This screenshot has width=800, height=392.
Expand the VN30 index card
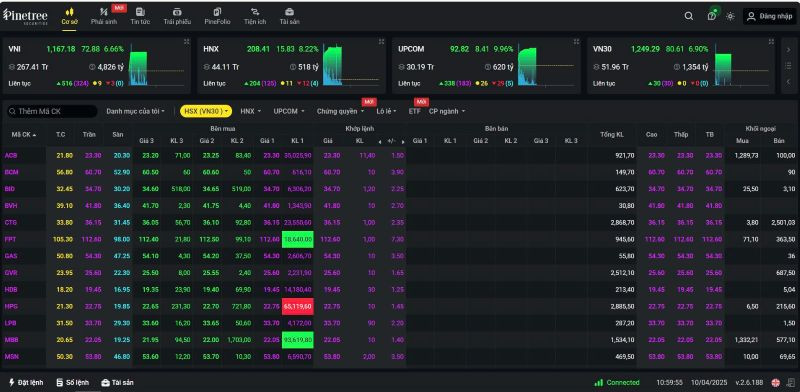[x=771, y=41]
